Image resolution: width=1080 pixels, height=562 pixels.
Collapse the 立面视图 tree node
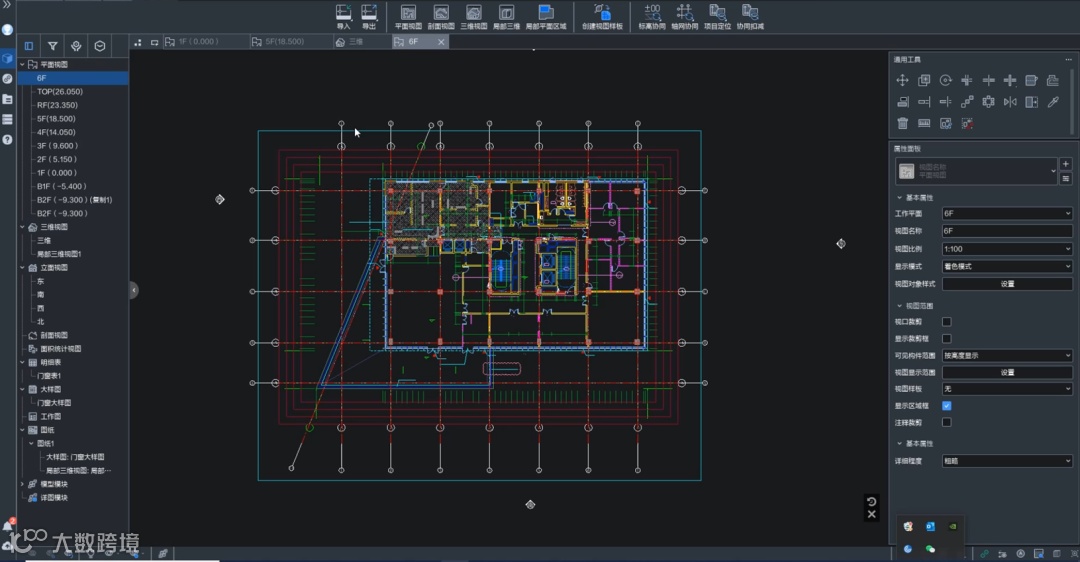[22, 268]
